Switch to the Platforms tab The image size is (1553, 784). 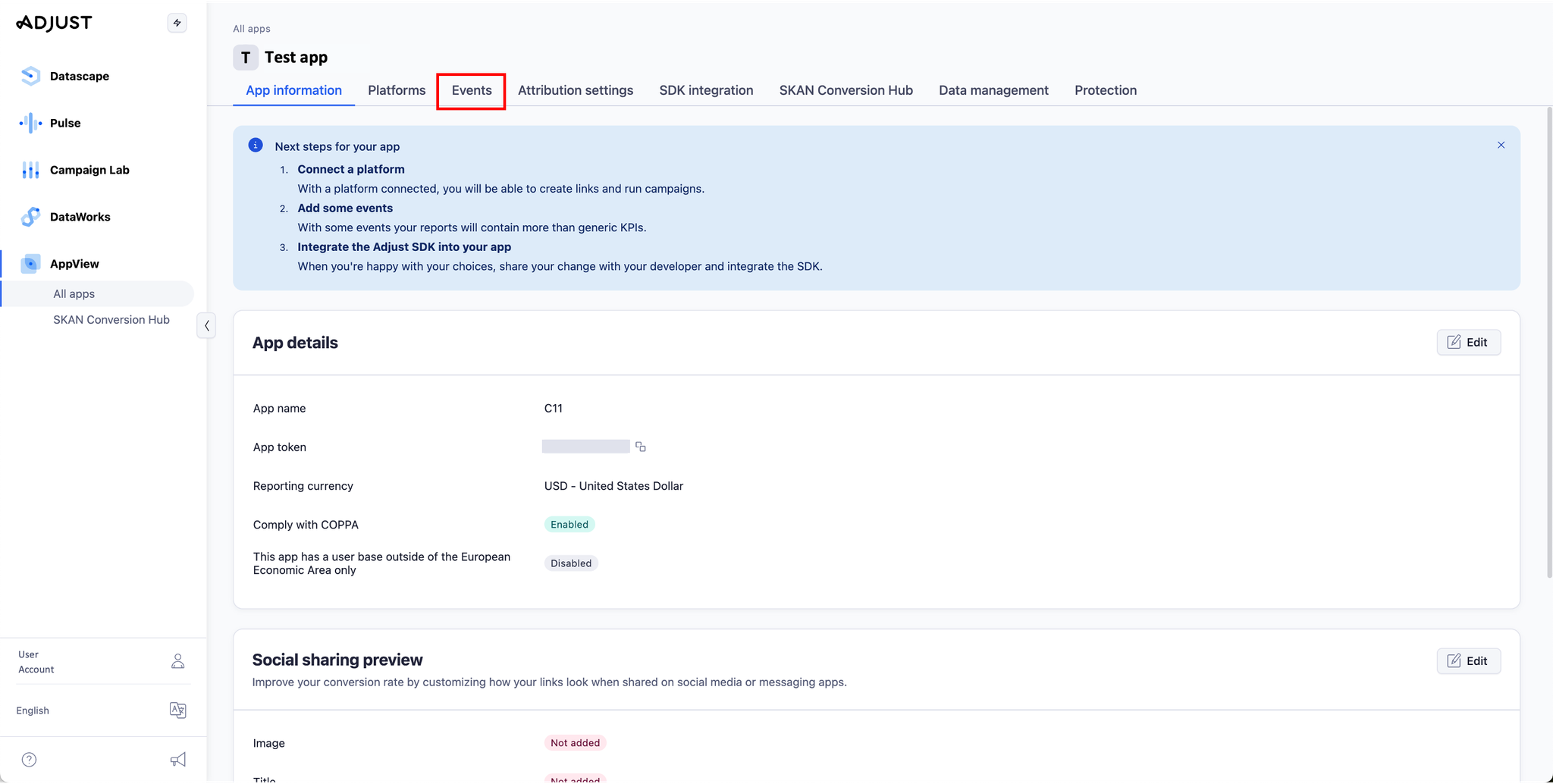click(397, 90)
